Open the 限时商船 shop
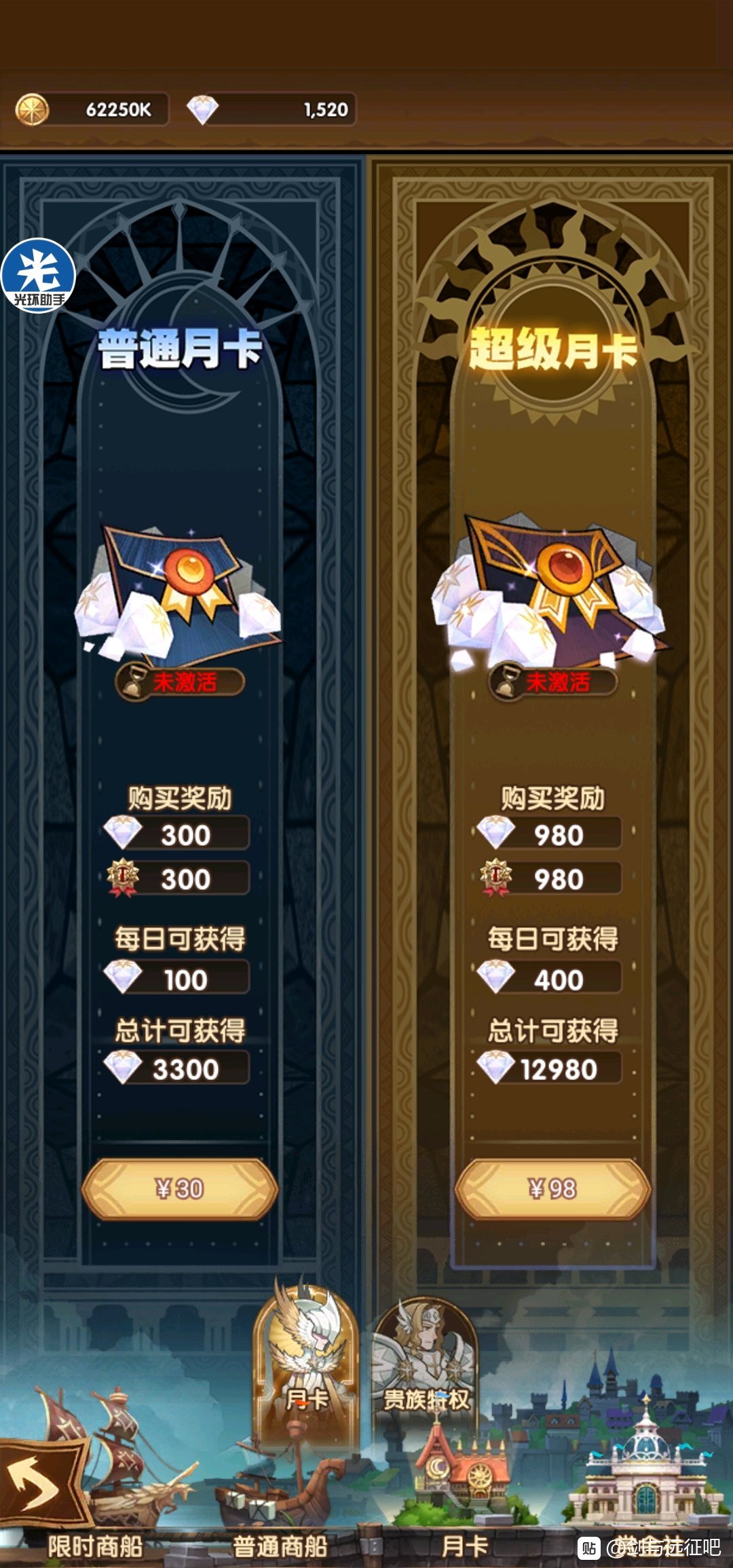 (95, 1546)
